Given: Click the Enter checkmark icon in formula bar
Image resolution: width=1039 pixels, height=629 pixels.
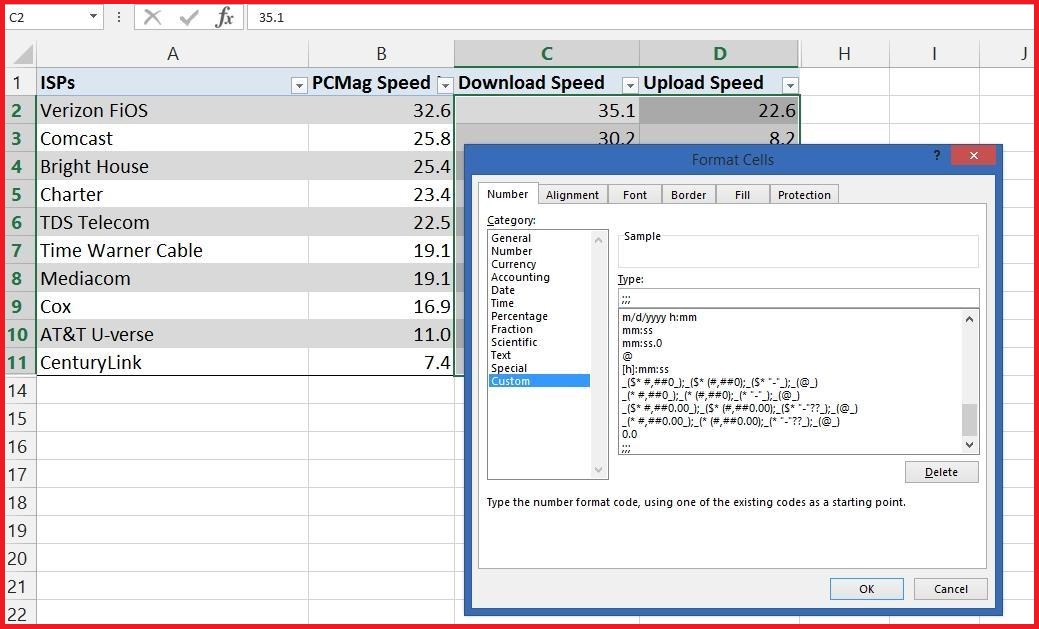Looking at the screenshot, I should (189, 17).
